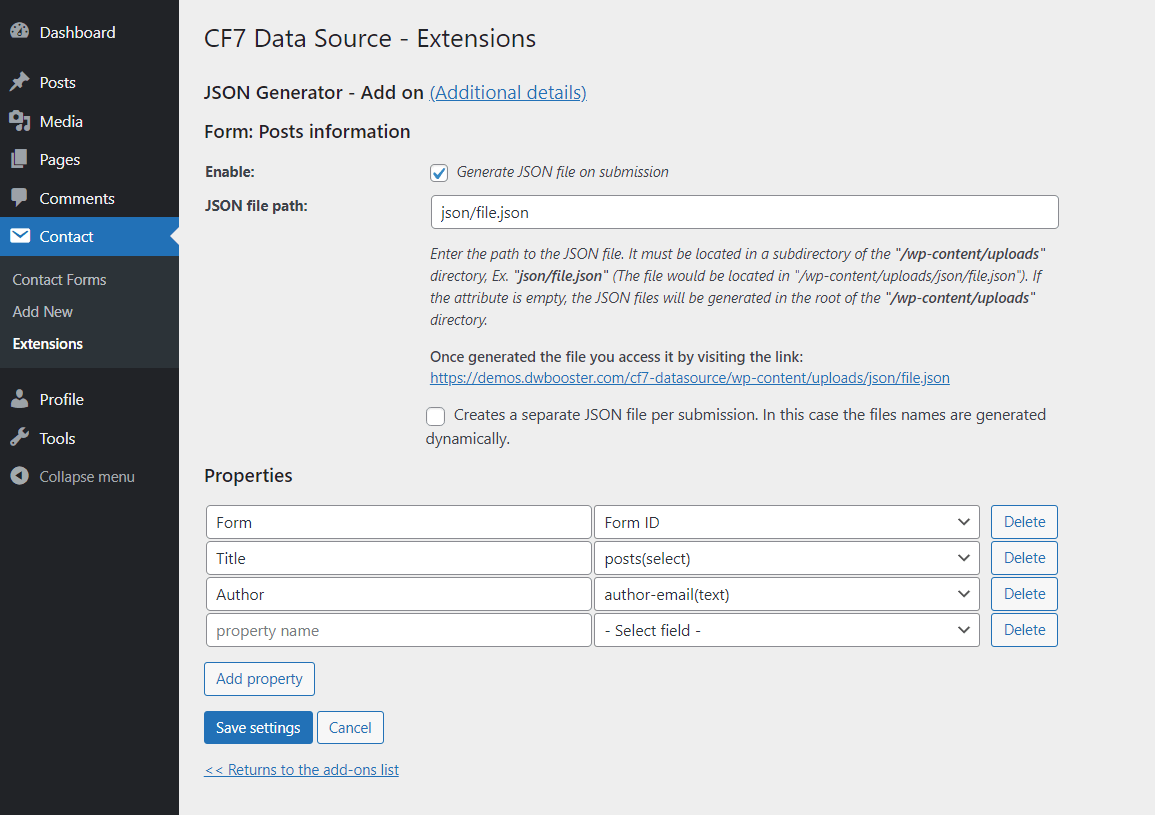Expand the posts(select) dropdown
The image size is (1155, 815).
coord(786,558)
